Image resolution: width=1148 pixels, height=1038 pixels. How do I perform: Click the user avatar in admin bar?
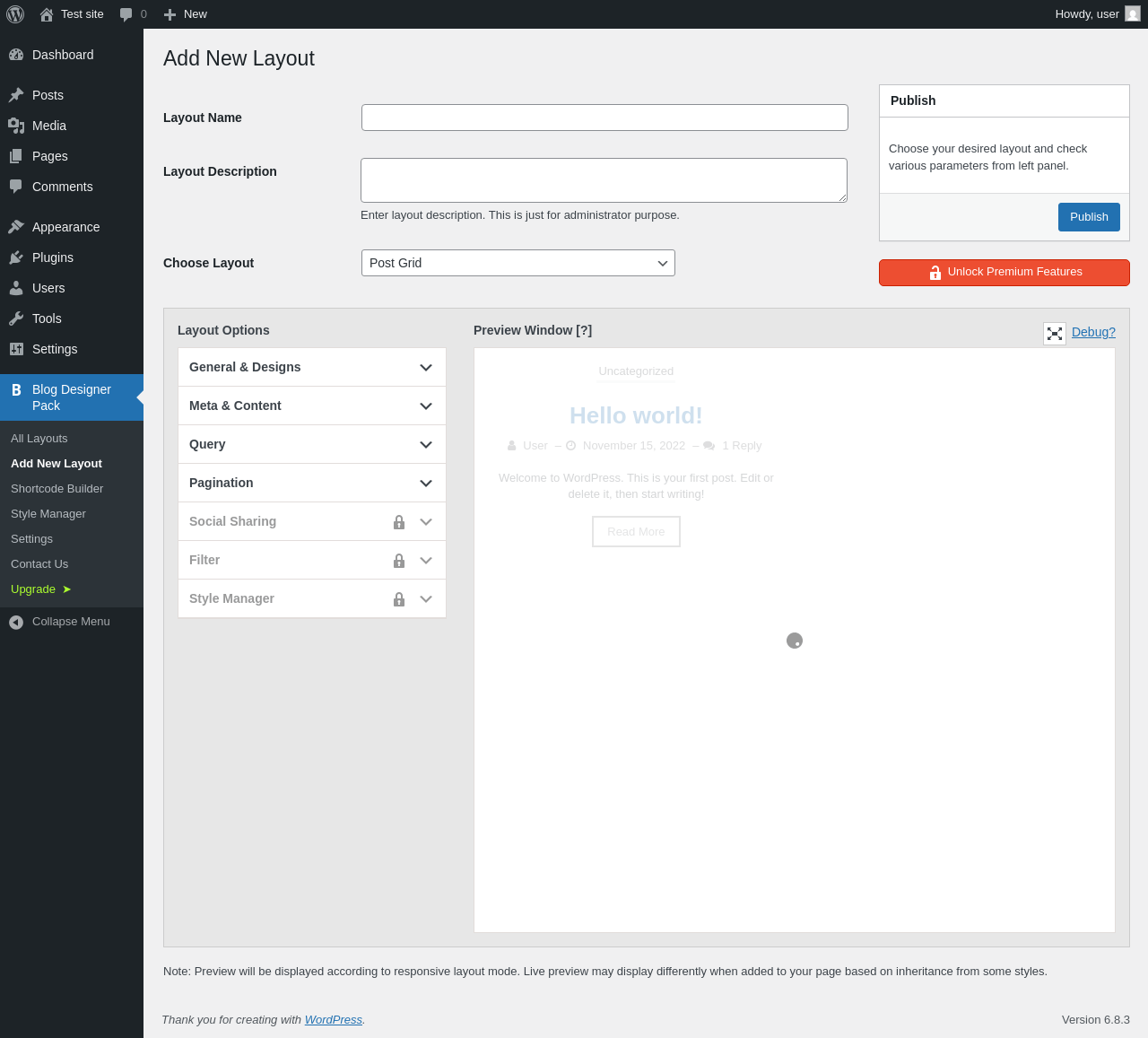(1133, 14)
